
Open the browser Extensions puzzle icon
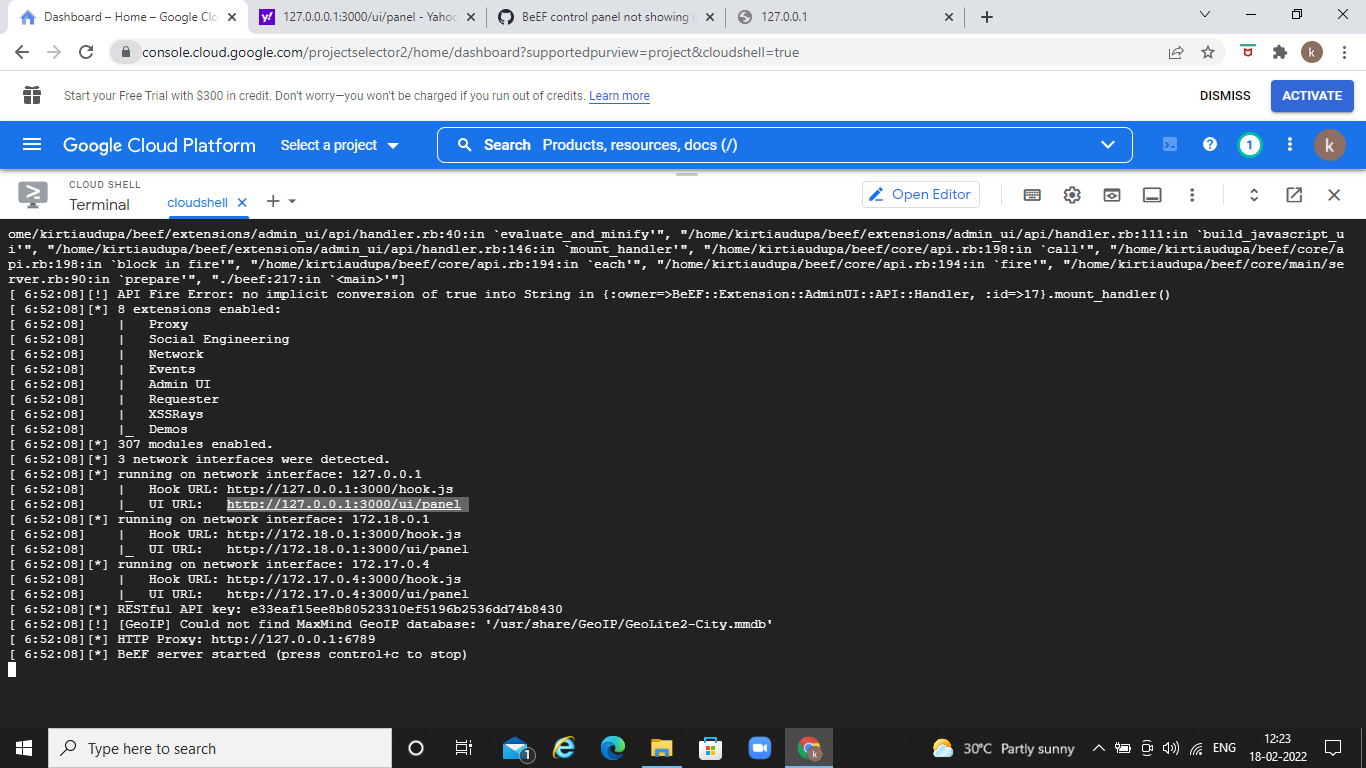(x=1279, y=51)
